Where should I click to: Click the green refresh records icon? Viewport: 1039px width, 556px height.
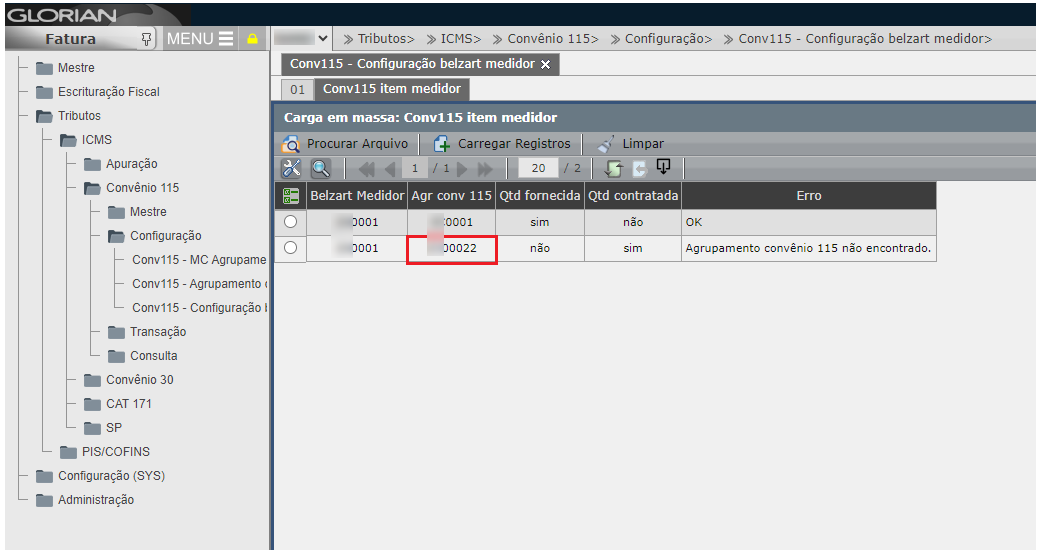click(x=613, y=168)
